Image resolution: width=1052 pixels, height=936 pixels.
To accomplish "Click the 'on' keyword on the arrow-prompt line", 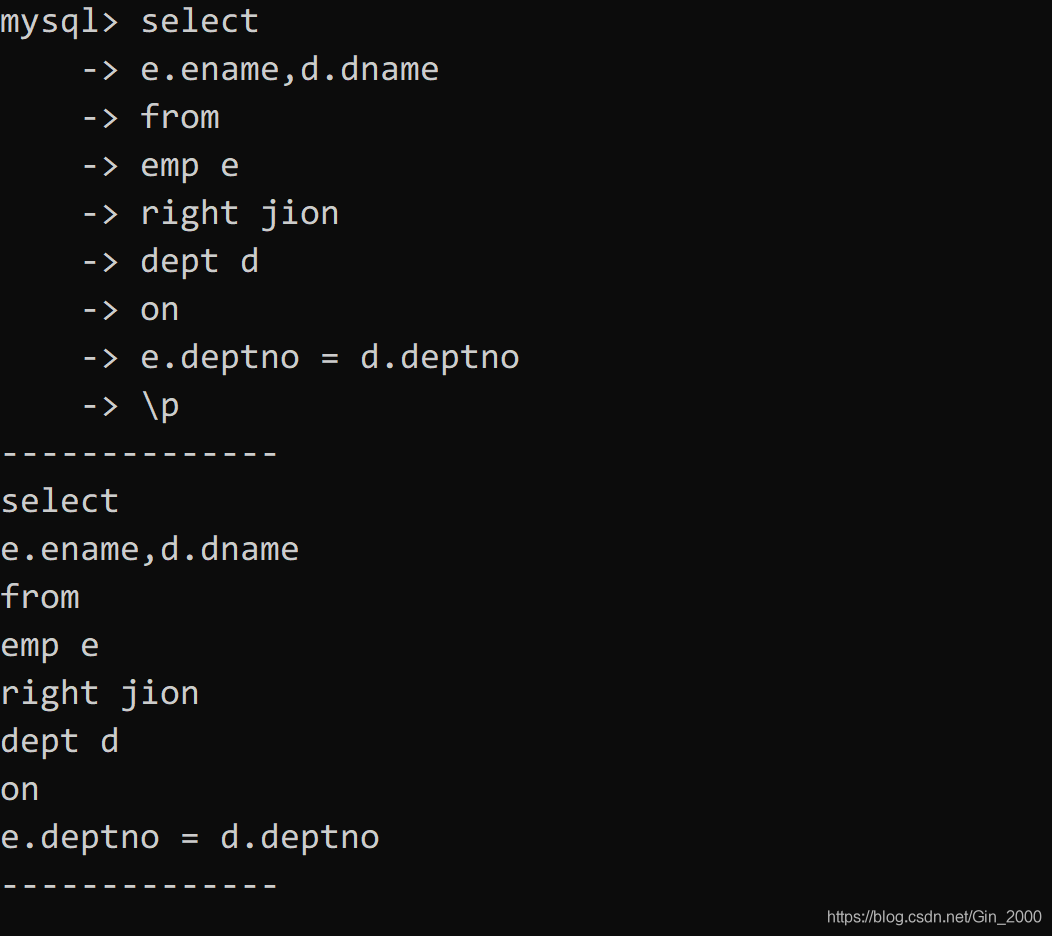I will click(x=160, y=311).
